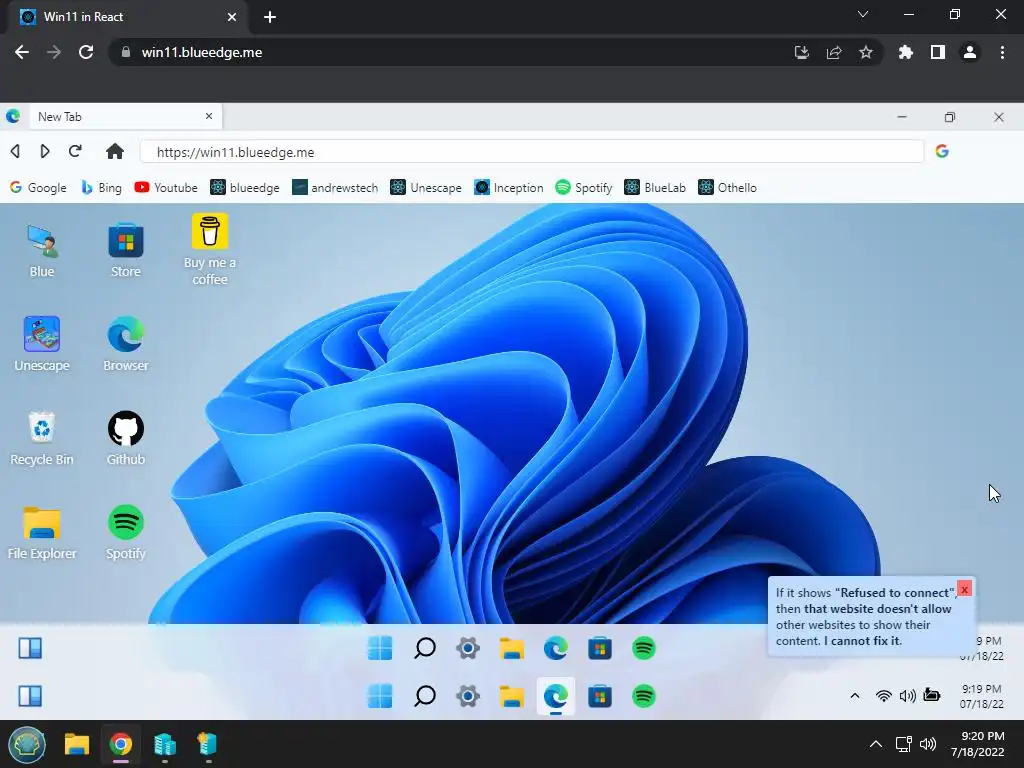This screenshot has width=1024, height=768.
Task: Open Edge in inner taskbar
Action: [556, 648]
